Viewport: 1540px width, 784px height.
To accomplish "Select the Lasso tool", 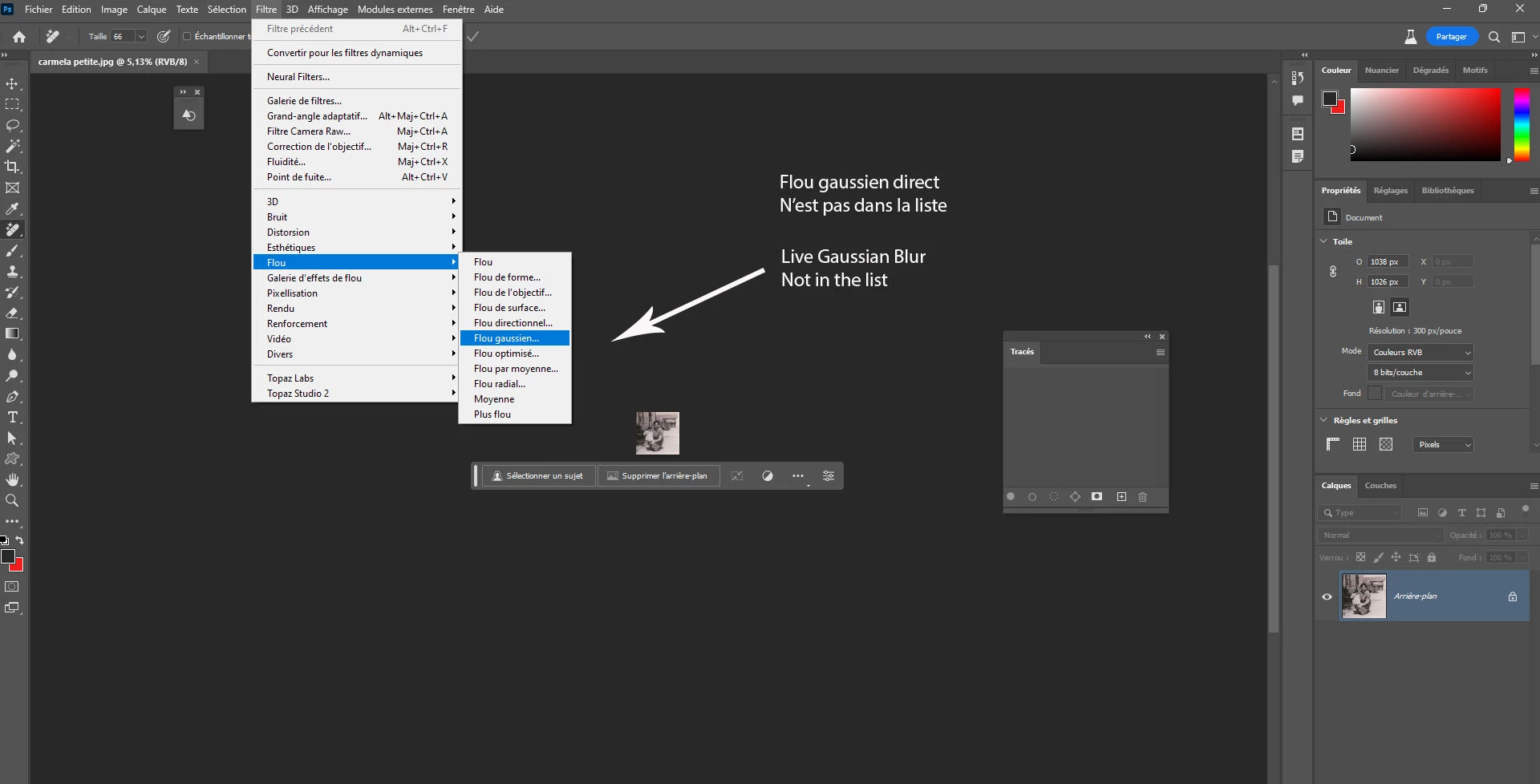I will 12,126.
